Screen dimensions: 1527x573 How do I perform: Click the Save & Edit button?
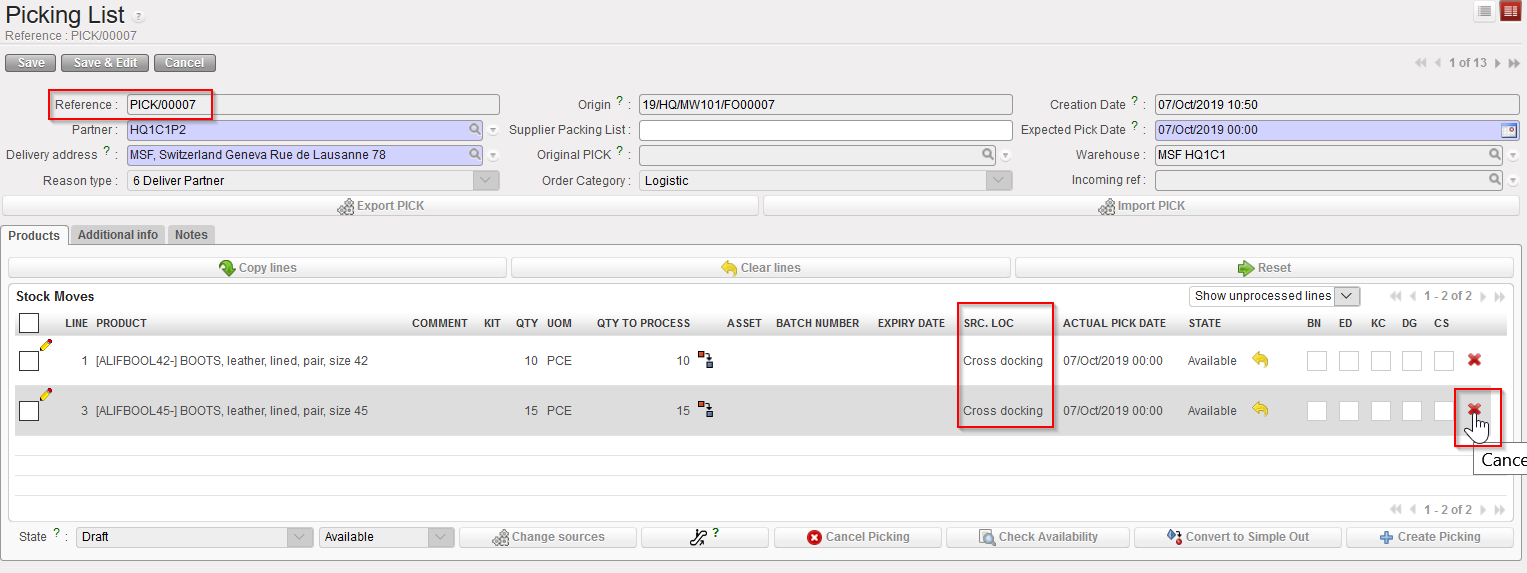click(105, 63)
